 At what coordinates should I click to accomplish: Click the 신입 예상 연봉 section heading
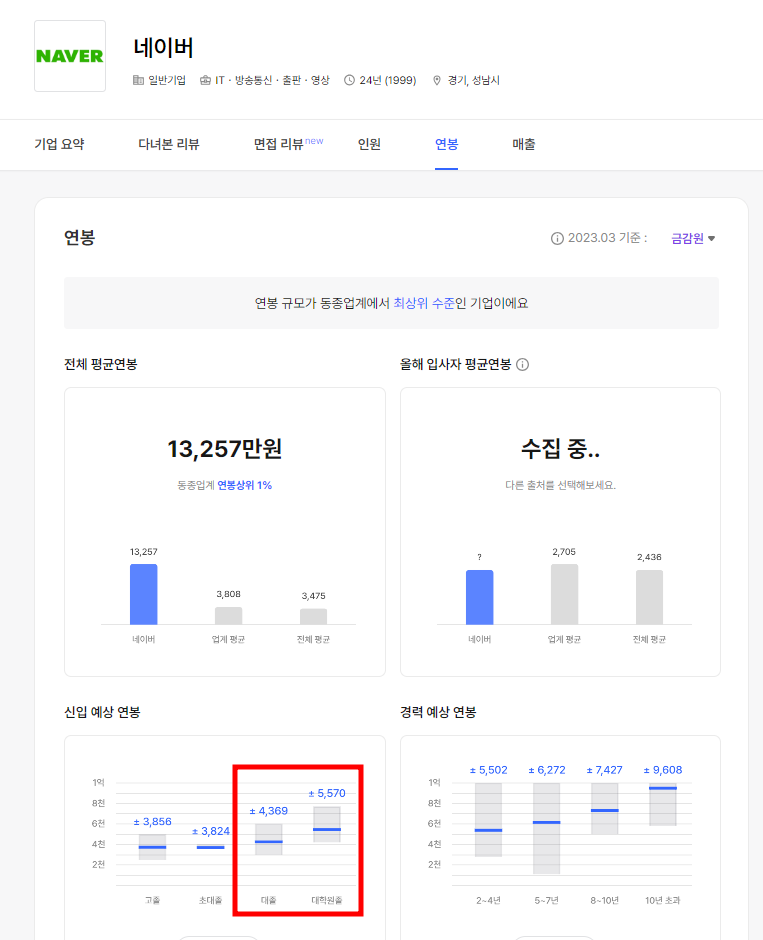(x=102, y=712)
